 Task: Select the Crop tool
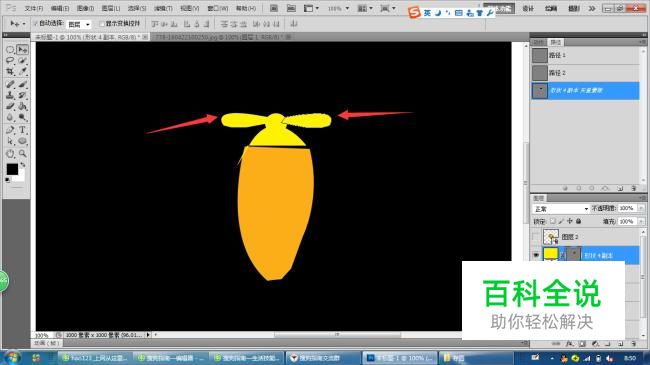[x=10, y=72]
